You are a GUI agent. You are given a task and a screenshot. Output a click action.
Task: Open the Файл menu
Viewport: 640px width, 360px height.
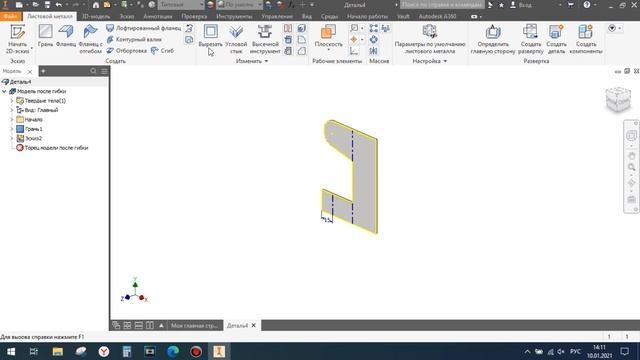[10, 16]
